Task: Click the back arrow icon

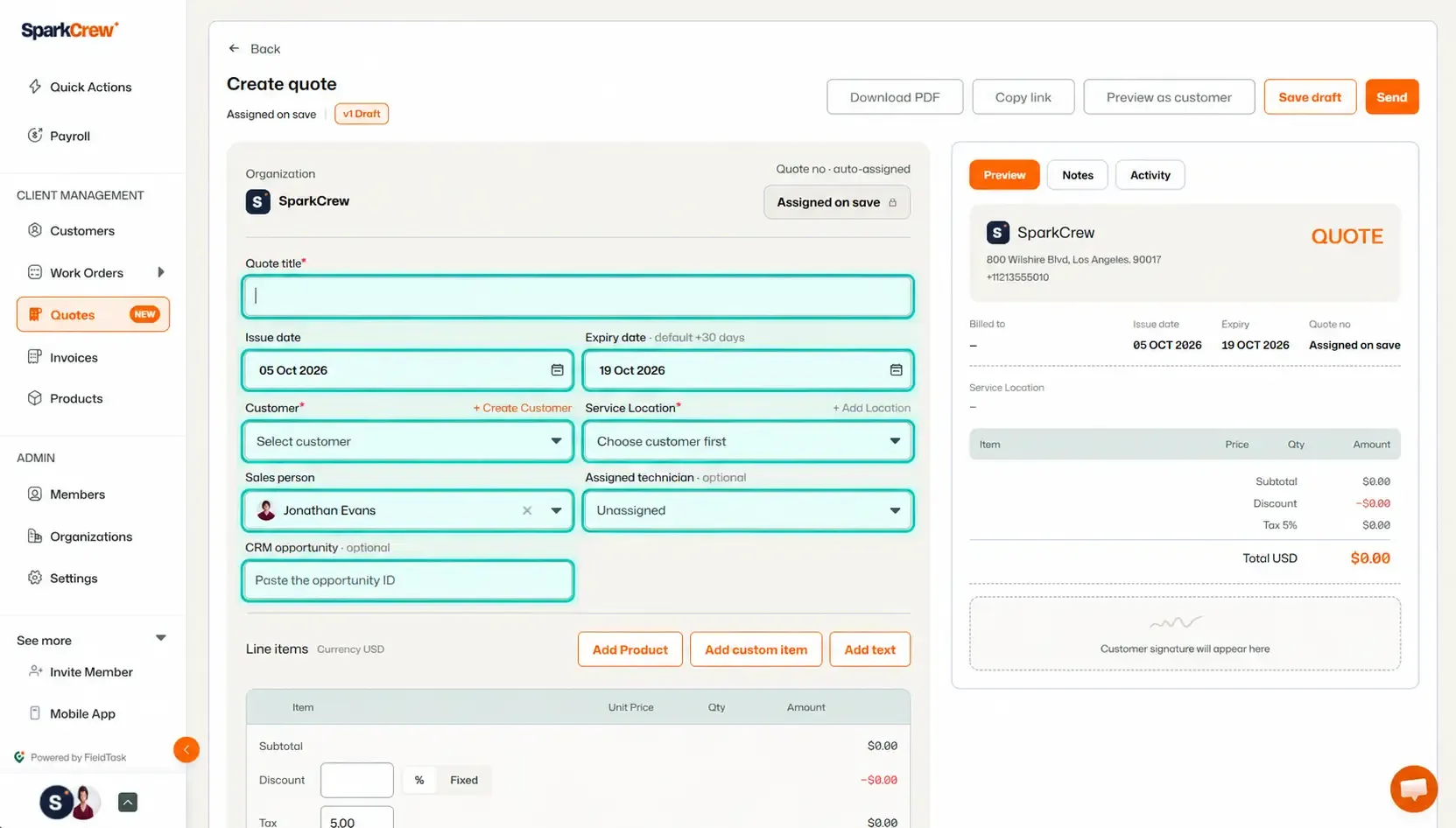Action: 234,48
